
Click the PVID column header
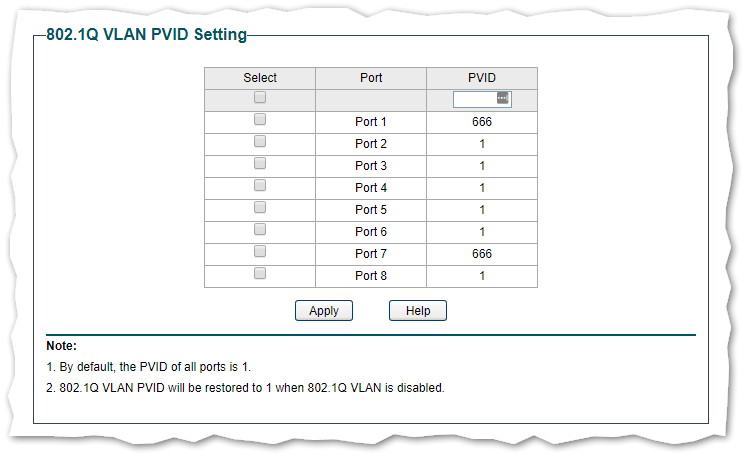click(482, 78)
